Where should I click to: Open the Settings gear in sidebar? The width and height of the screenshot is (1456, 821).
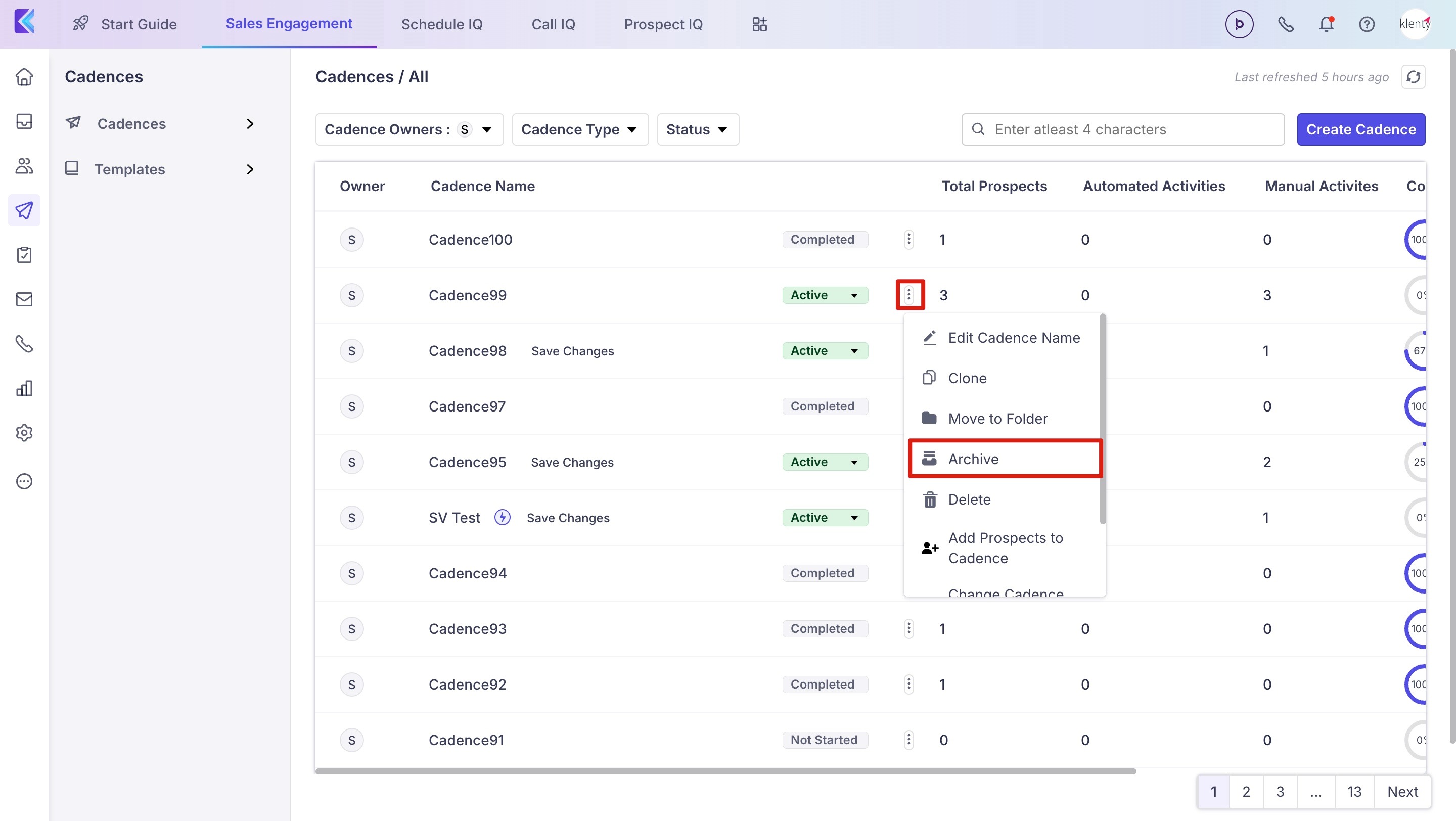[x=24, y=433]
